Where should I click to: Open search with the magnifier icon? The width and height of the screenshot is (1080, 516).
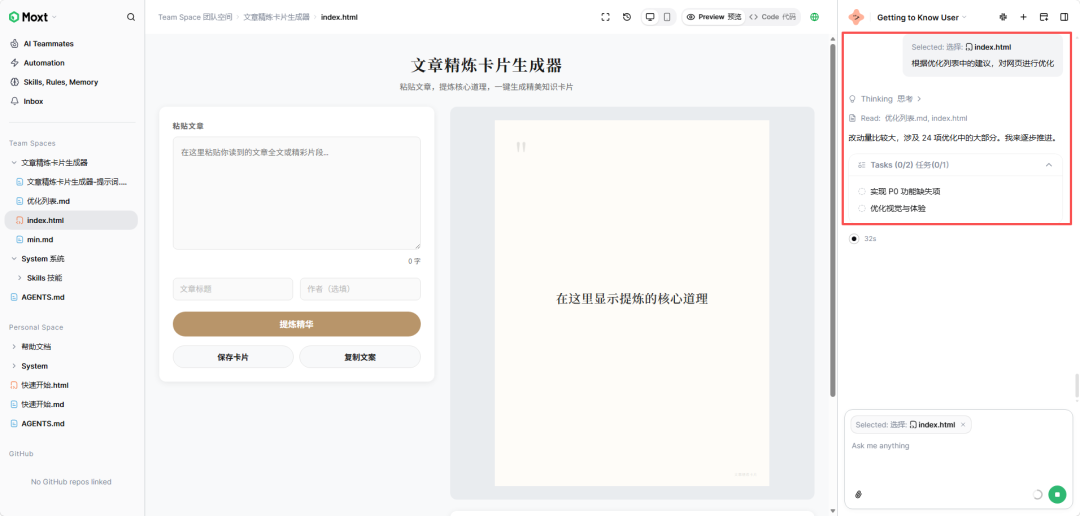[x=131, y=17]
